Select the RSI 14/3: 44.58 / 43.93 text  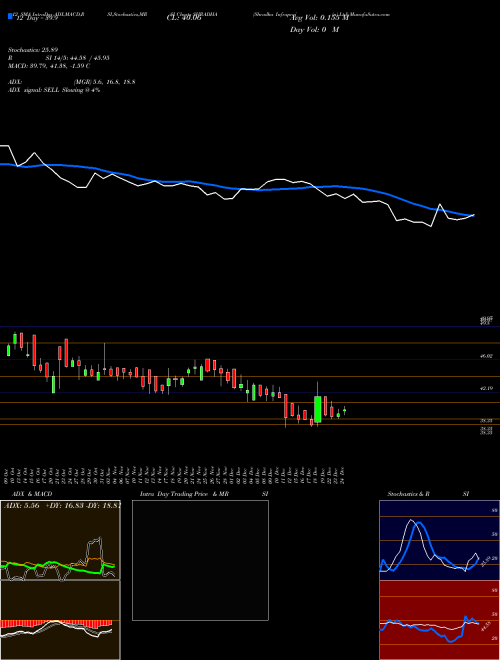[x=59, y=58]
